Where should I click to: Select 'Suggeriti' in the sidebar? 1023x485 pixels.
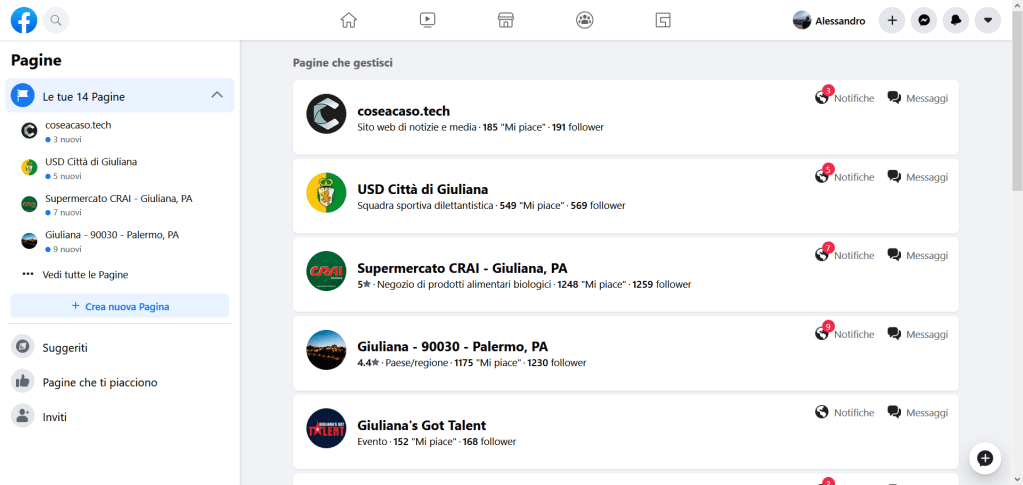65,348
